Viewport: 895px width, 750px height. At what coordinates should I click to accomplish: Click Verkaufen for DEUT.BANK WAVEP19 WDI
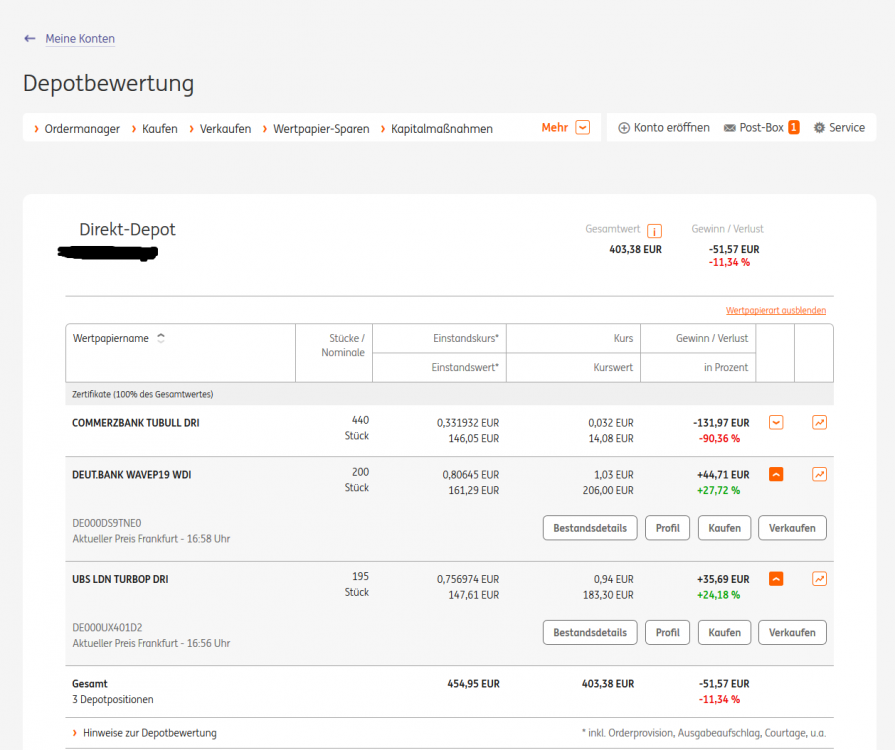[792, 528]
